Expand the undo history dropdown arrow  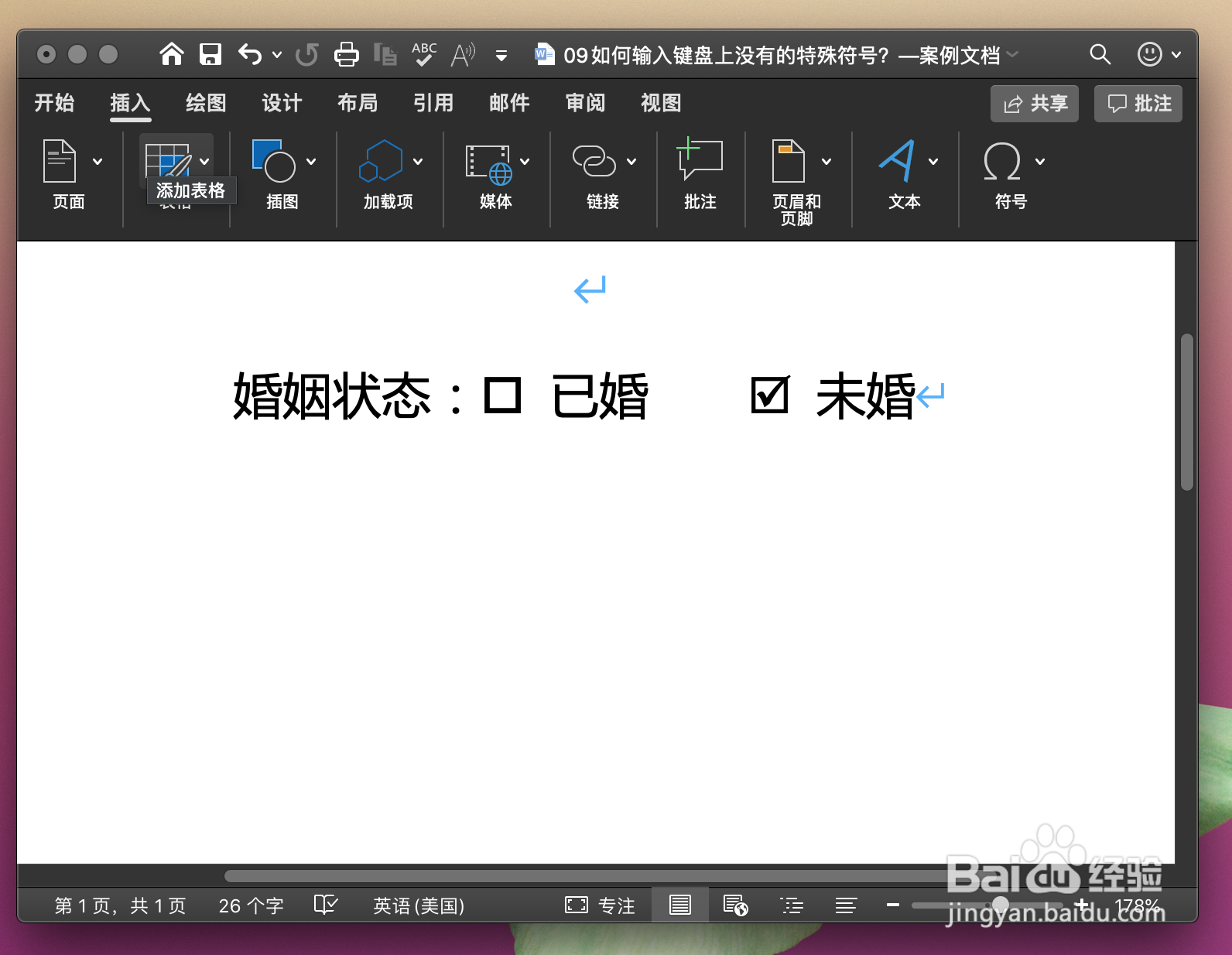[277, 55]
